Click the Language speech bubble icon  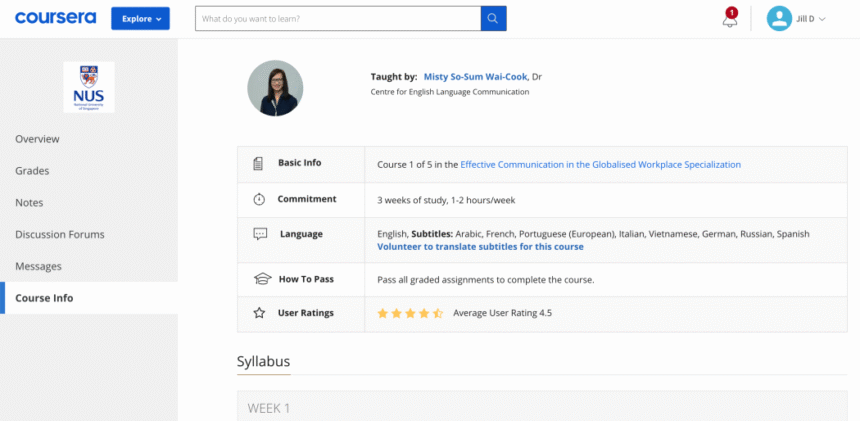click(x=260, y=234)
